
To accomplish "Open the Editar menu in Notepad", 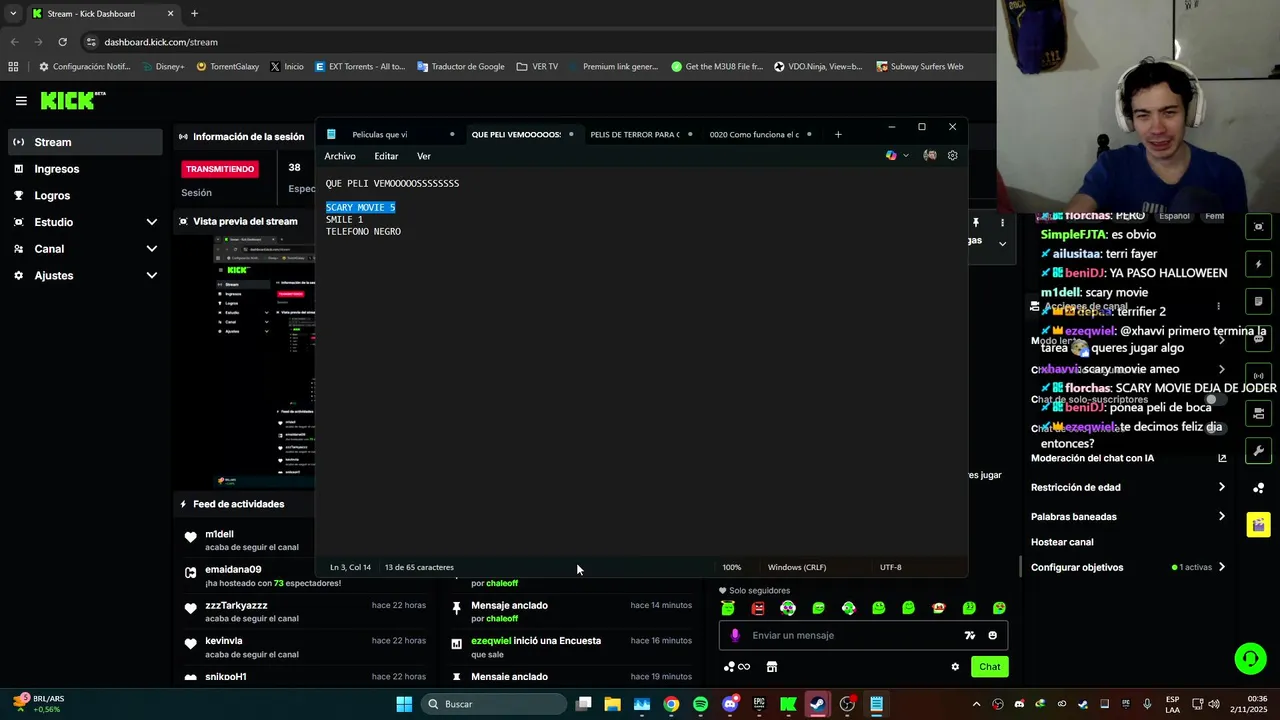I will point(386,156).
